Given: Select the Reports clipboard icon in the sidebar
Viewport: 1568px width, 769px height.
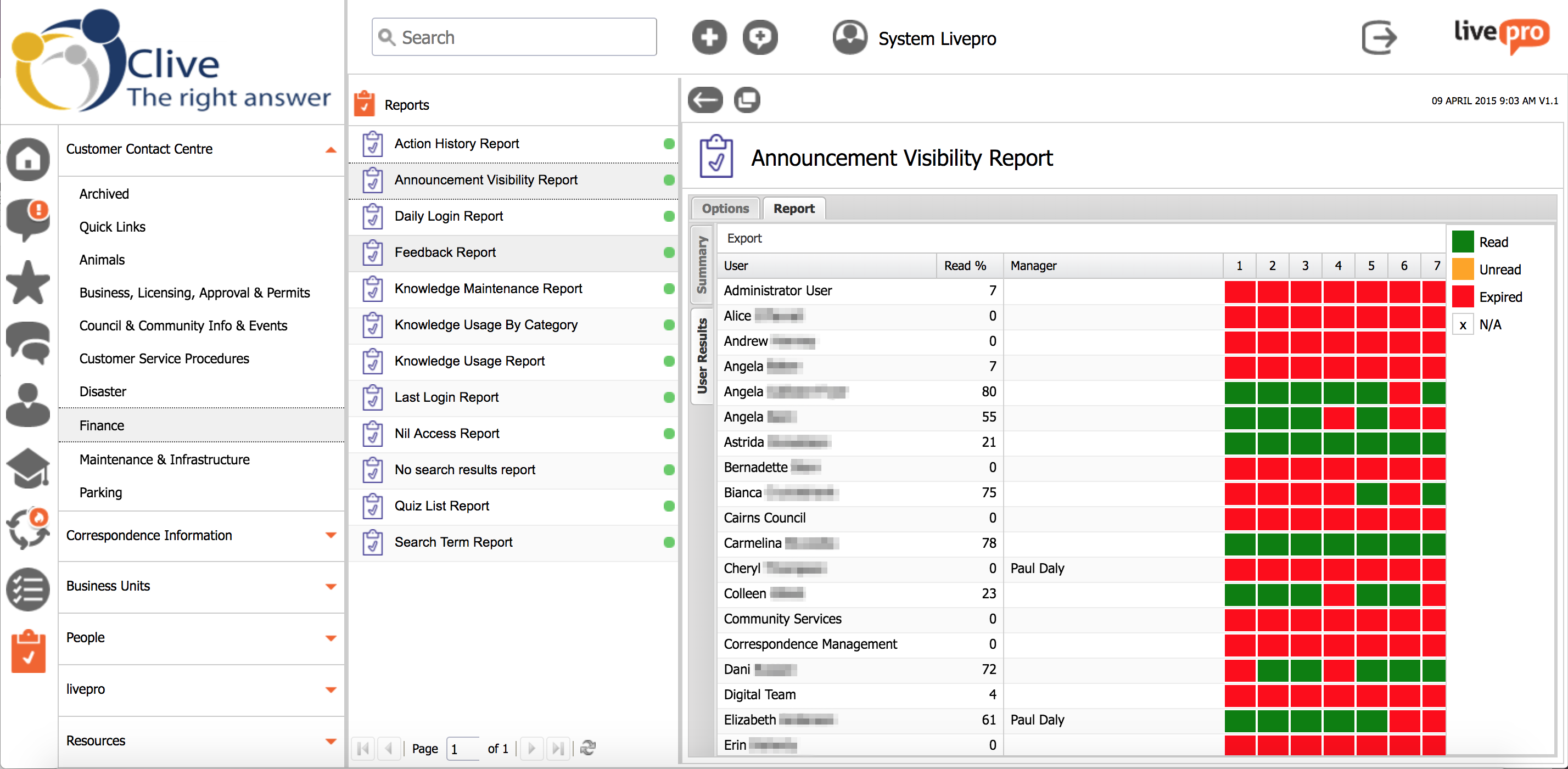Looking at the screenshot, I should [x=28, y=651].
